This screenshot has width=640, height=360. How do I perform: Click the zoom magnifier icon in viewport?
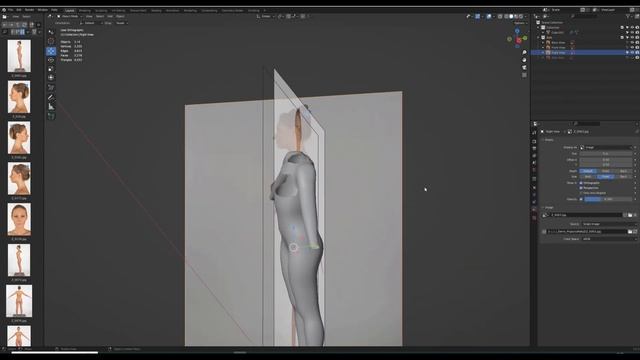(524, 53)
